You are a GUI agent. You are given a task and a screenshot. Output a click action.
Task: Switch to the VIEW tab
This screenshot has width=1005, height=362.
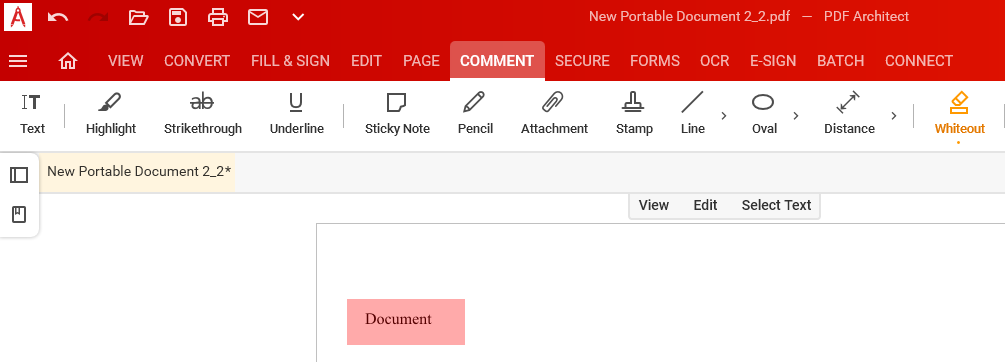126,61
